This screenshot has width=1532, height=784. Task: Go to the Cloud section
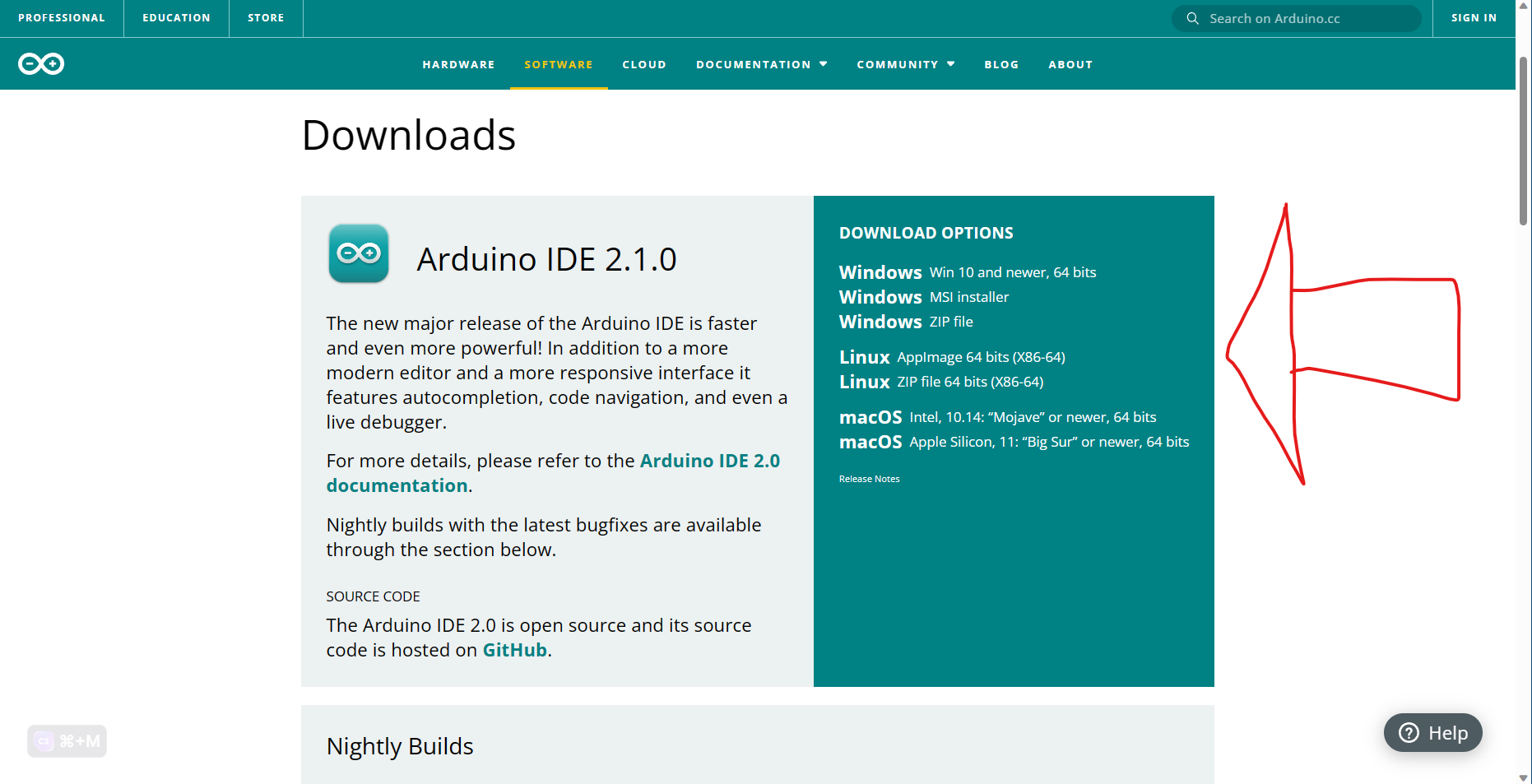point(643,64)
